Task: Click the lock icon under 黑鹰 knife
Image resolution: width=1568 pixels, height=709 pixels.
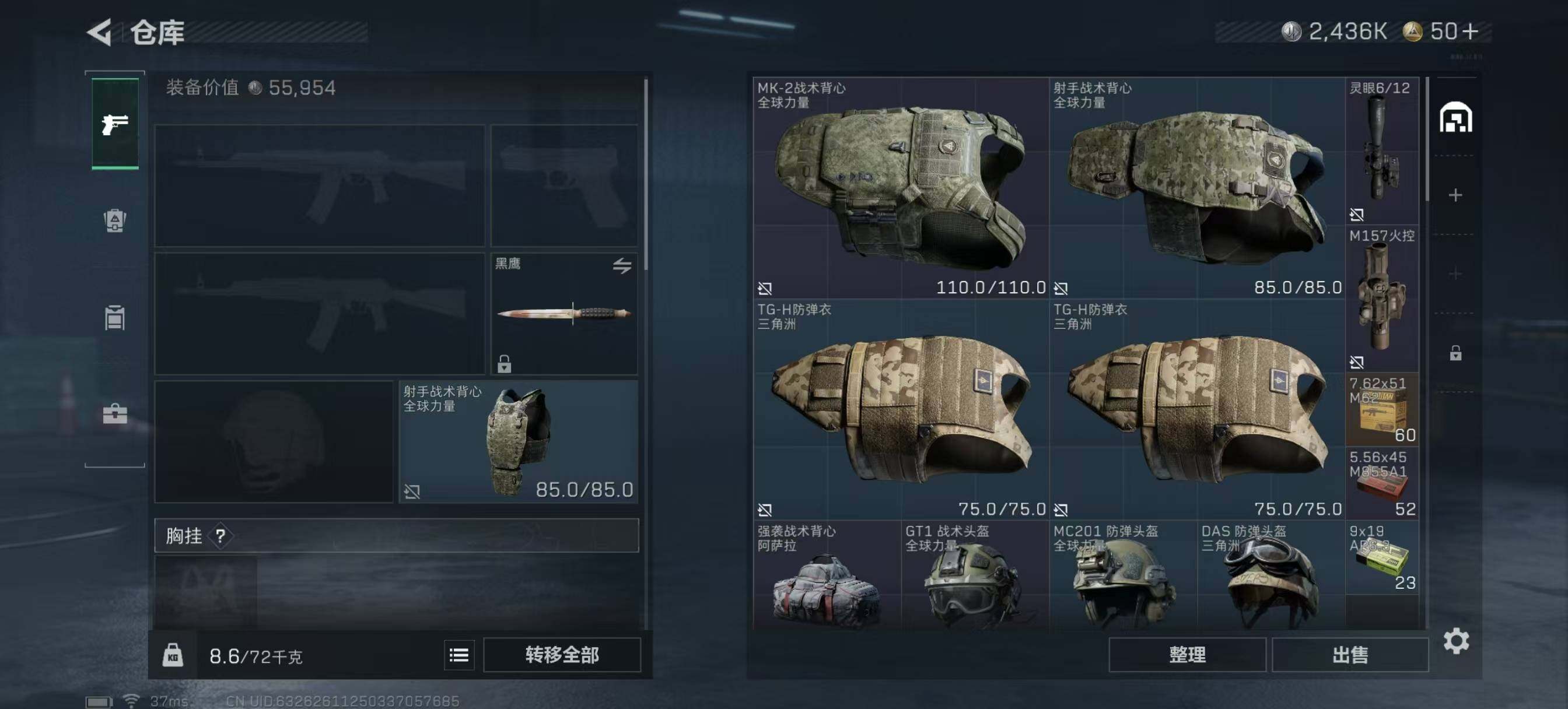Action: tap(504, 363)
